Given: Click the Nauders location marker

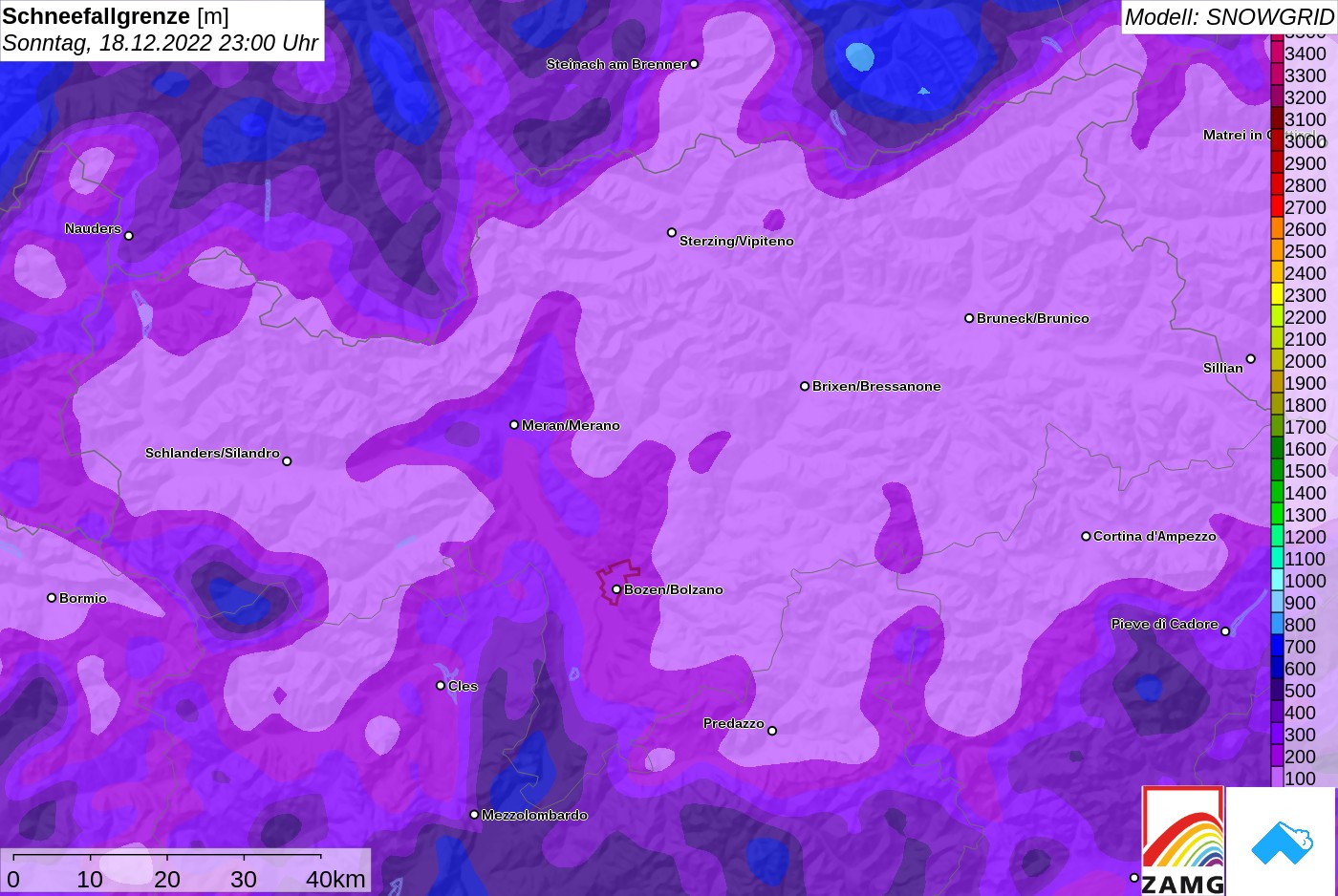Looking at the screenshot, I should tap(129, 235).
